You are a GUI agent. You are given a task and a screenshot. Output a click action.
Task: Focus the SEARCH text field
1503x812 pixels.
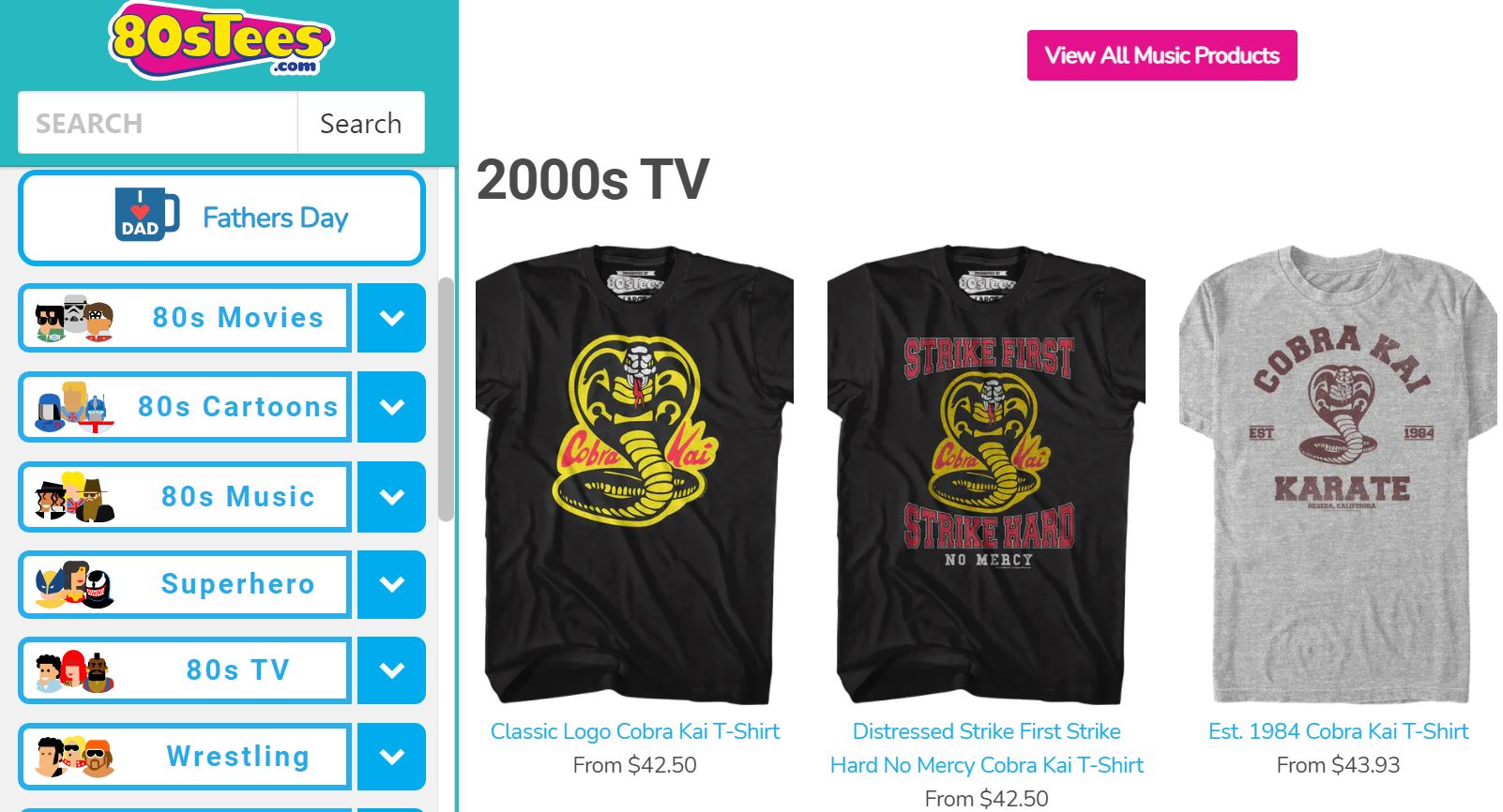click(x=158, y=123)
